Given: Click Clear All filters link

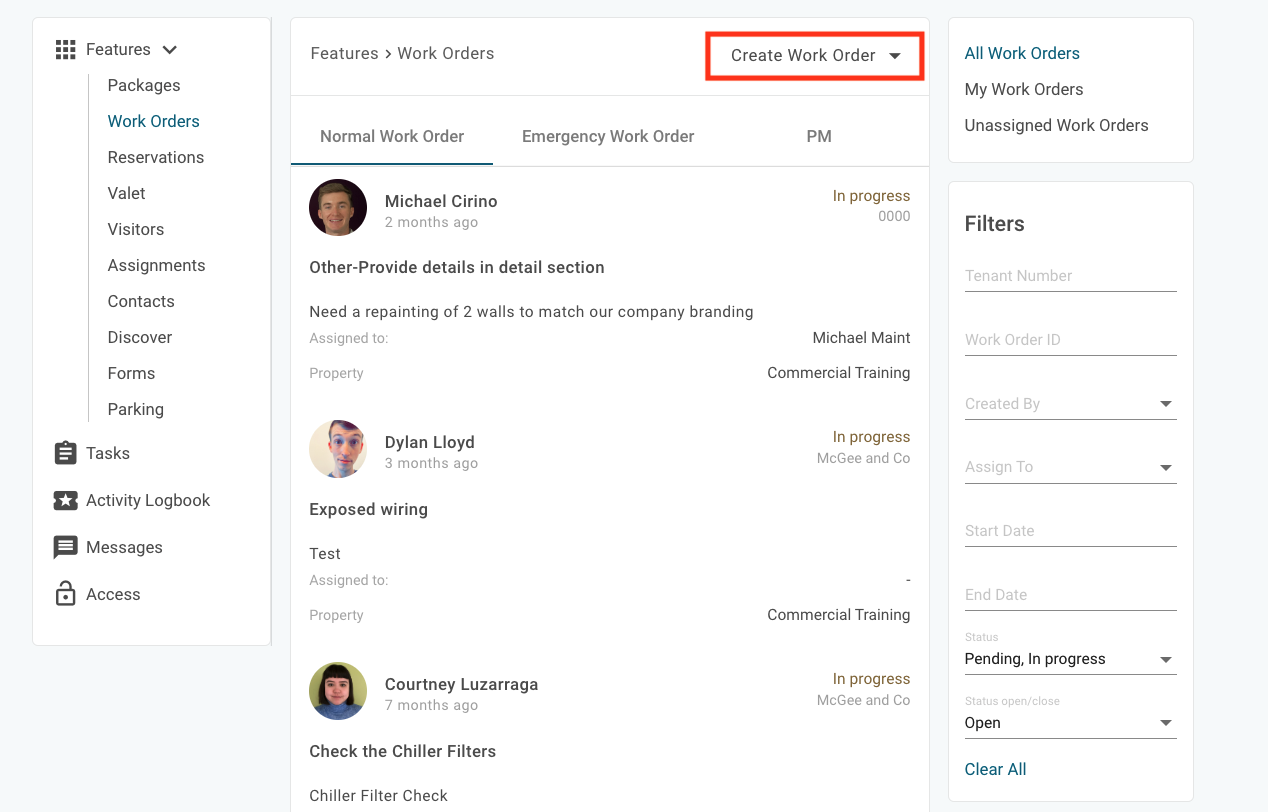Looking at the screenshot, I should click(995, 769).
